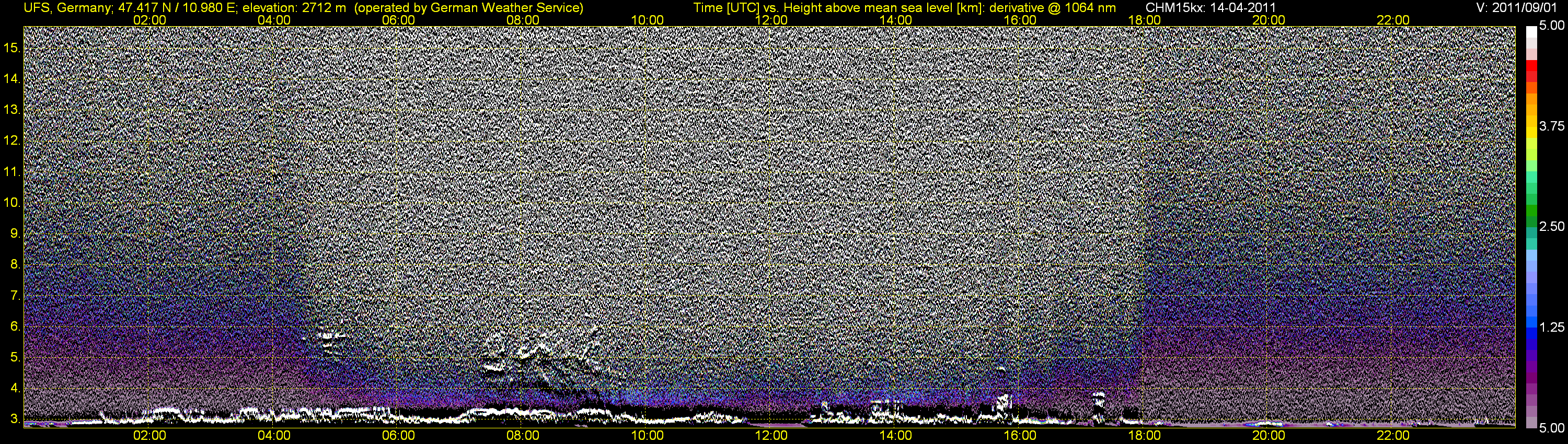Screen dimensions: 1568x444
Task: Click the 'derivative @ 1064 nm' text
Action: pyautogui.click(x=1053, y=7)
